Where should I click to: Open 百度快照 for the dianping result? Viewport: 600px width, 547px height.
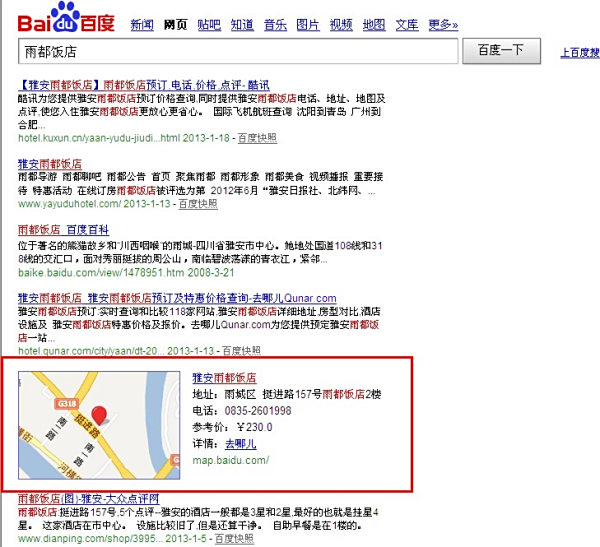tap(234, 539)
